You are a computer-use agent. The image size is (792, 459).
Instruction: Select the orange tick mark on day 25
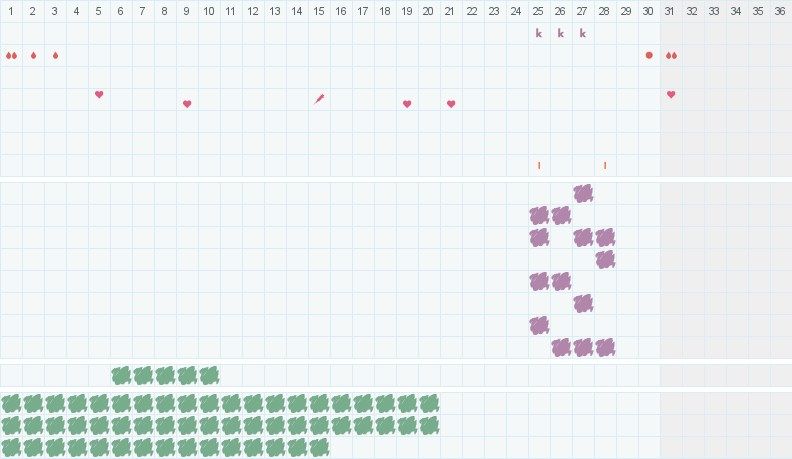point(539,166)
